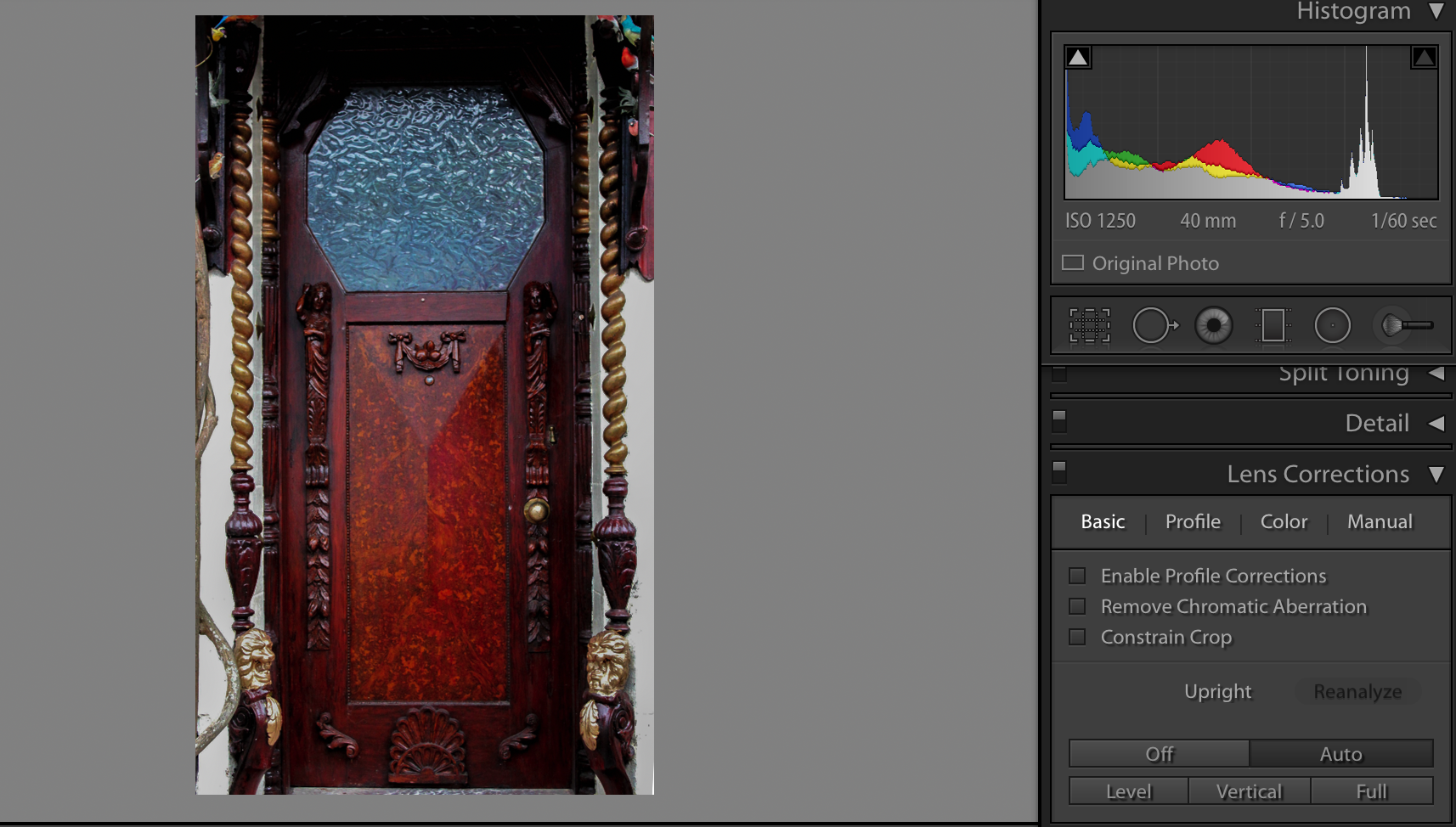Click the door photo preview
Image resolution: width=1456 pixels, height=827 pixels.
(x=425, y=405)
